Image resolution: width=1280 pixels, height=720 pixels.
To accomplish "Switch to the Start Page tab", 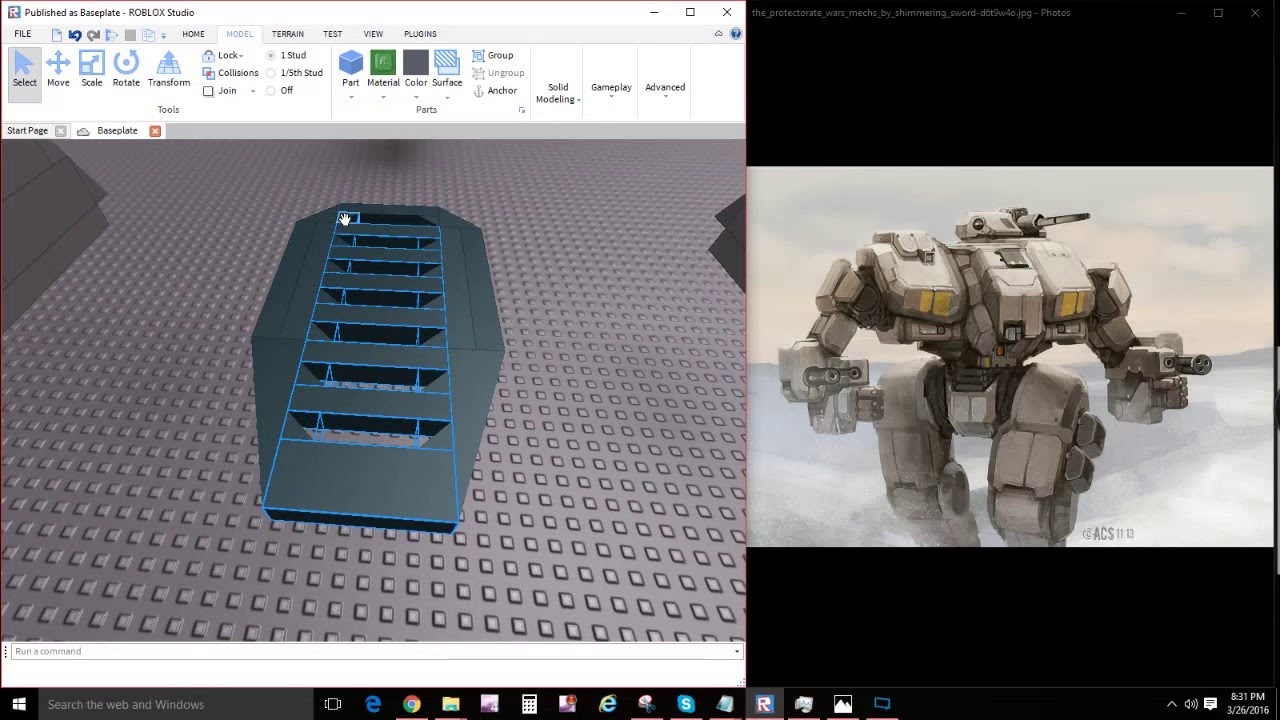I will tap(28, 131).
